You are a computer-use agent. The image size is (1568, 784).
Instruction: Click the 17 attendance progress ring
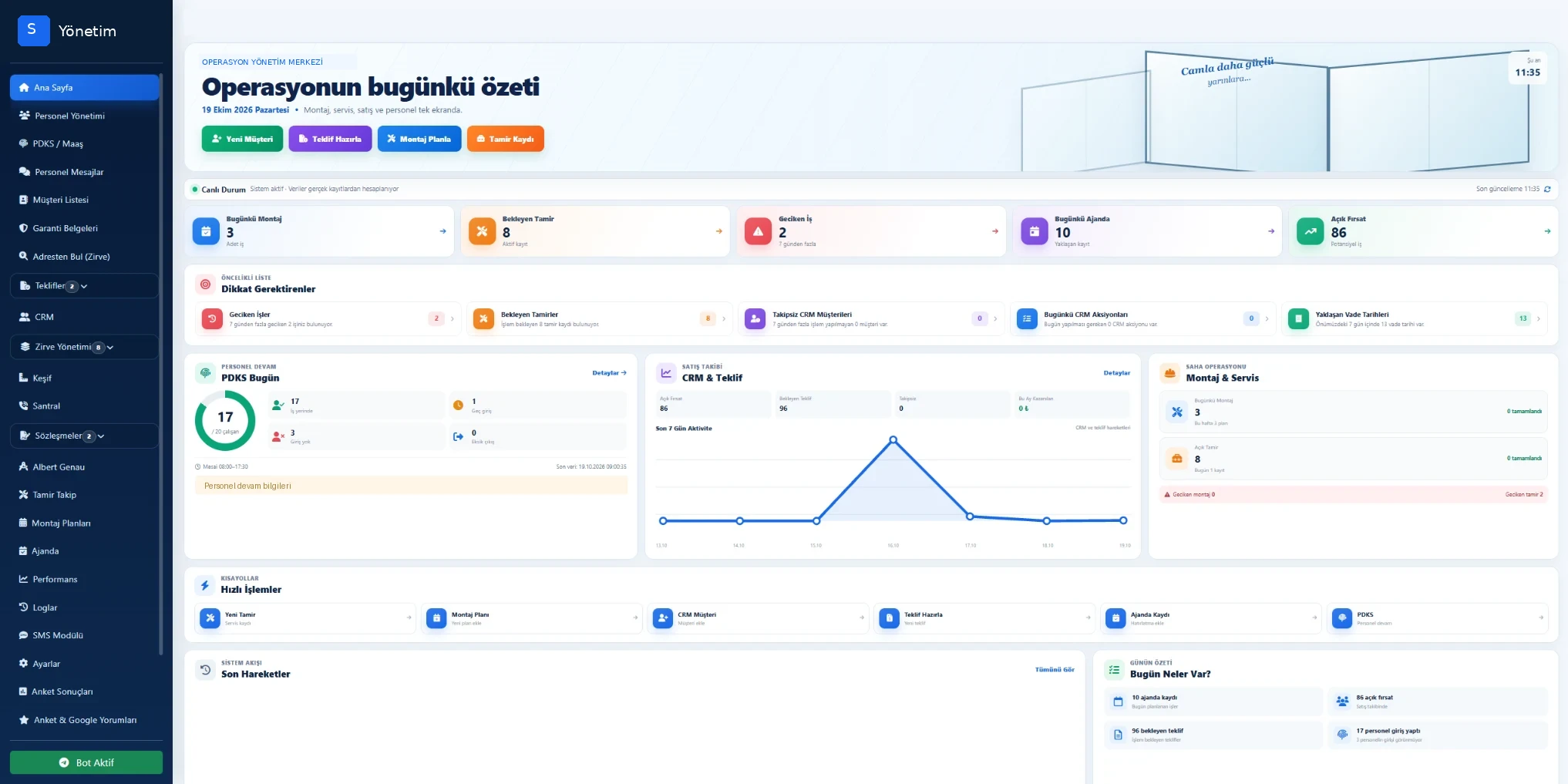(x=225, y=420)
